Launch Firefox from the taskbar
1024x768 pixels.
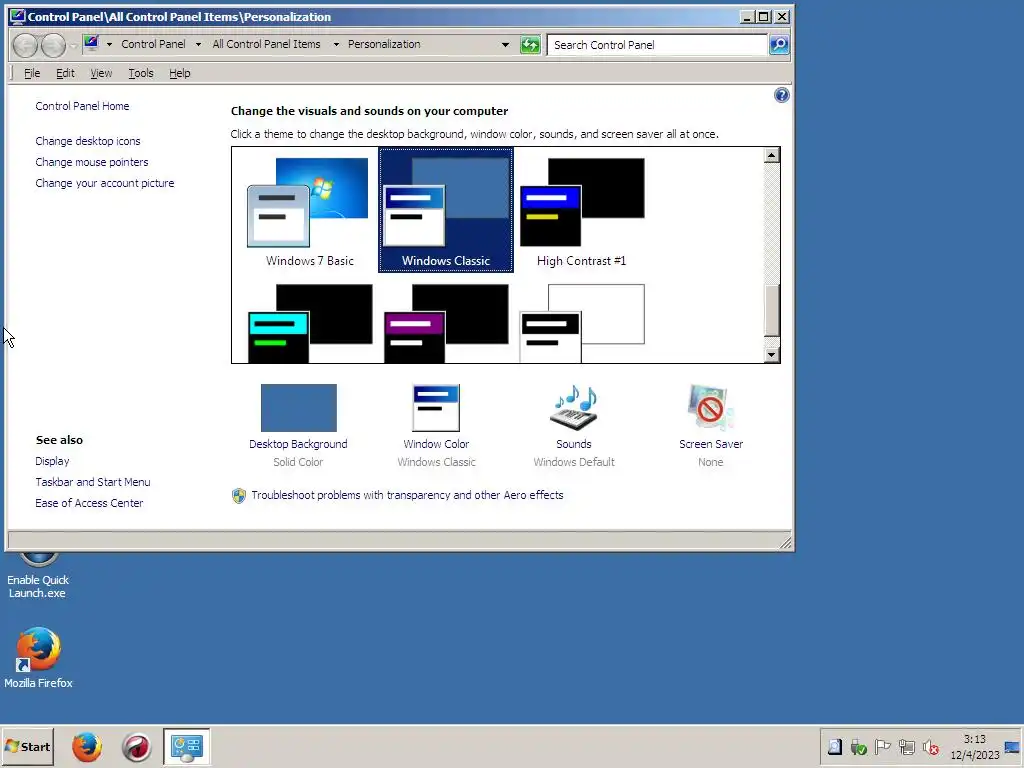point(87,747)
